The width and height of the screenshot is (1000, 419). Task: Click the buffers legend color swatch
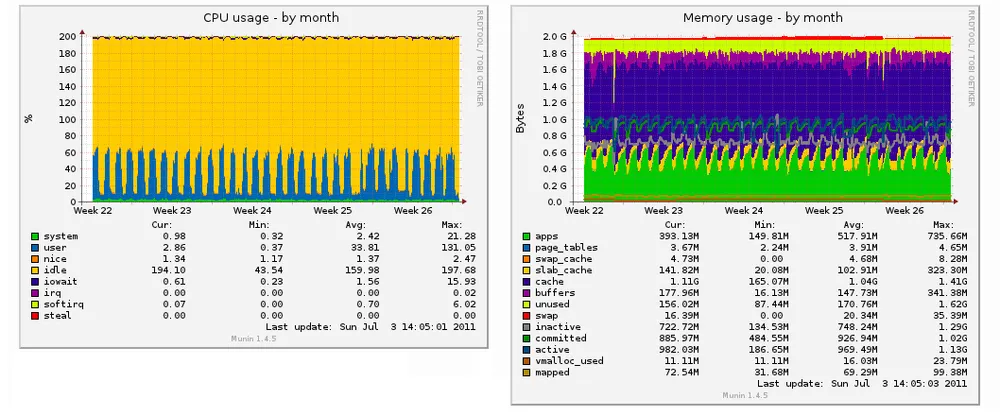point(526,293)
